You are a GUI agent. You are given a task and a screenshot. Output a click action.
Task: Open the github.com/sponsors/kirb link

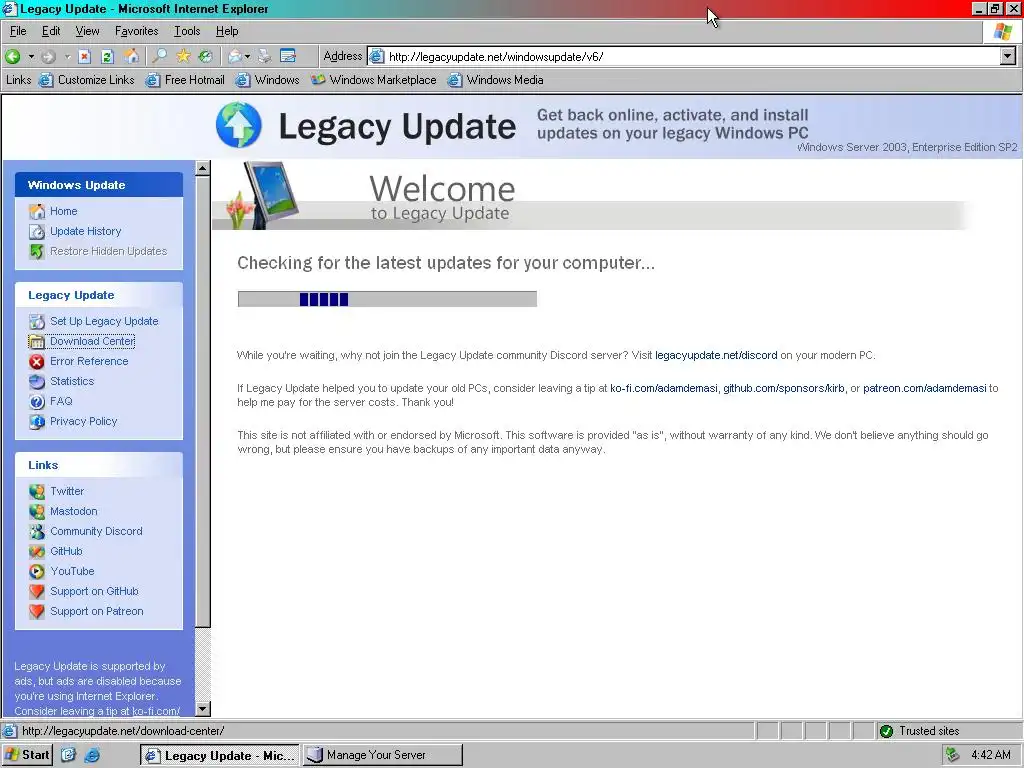click(x=784, y=388)
